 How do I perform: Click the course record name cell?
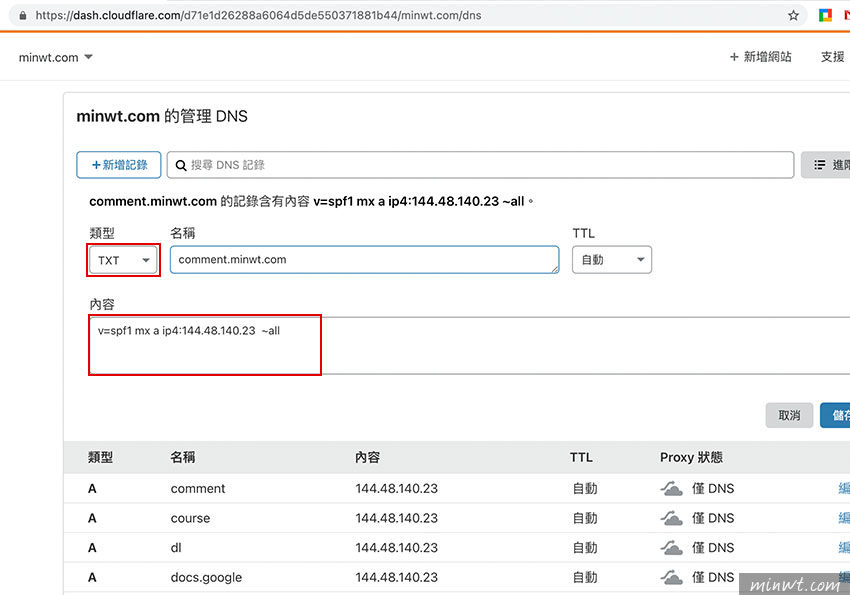pos(190,519)
